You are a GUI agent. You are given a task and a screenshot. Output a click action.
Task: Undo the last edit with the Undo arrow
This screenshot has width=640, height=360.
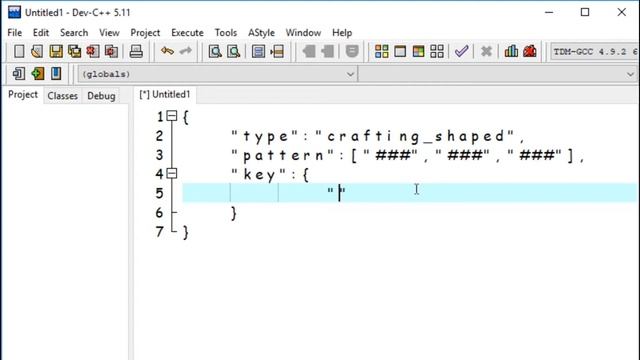click(x=167, y=51)
